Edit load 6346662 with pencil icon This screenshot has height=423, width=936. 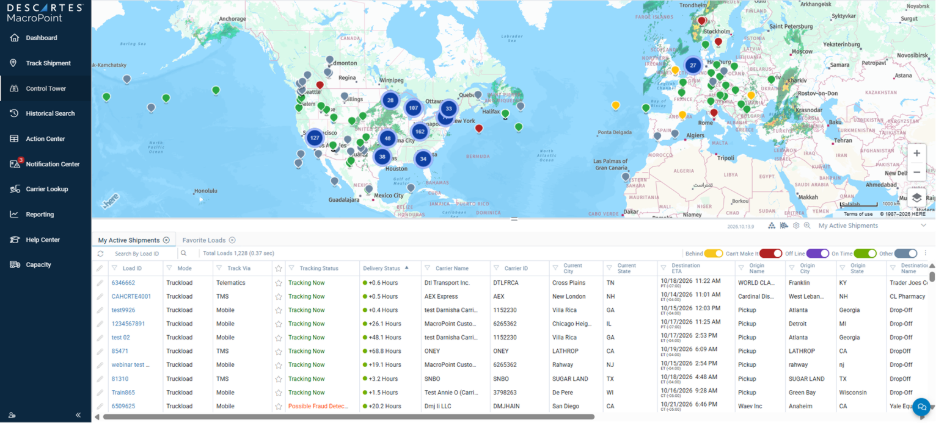click(x=100, y=283)
